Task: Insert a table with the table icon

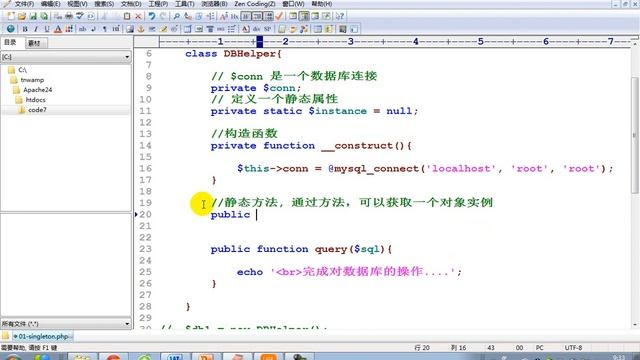Action: [x=187, y=29]
